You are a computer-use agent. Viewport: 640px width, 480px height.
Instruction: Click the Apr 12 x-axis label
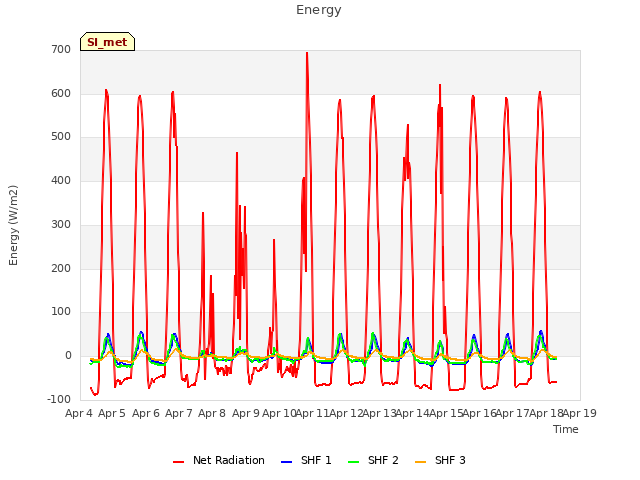tap(346, 413)
